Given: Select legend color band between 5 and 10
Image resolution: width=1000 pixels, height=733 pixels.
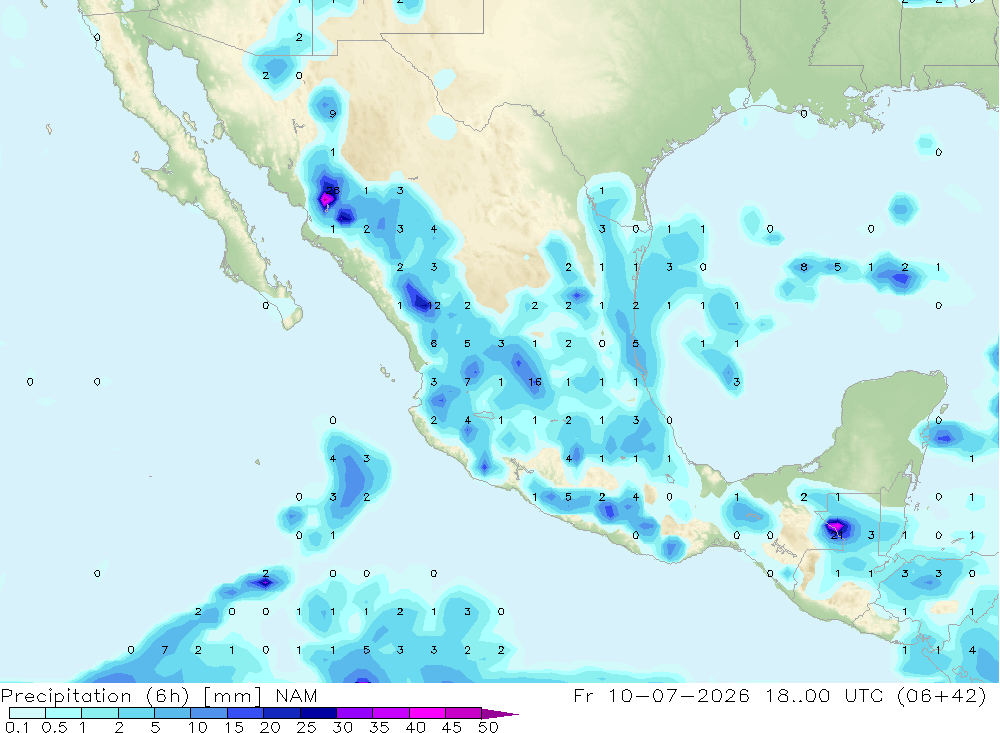Looking at the screenshot, I should pyautogui.click(x=172, y=713).
